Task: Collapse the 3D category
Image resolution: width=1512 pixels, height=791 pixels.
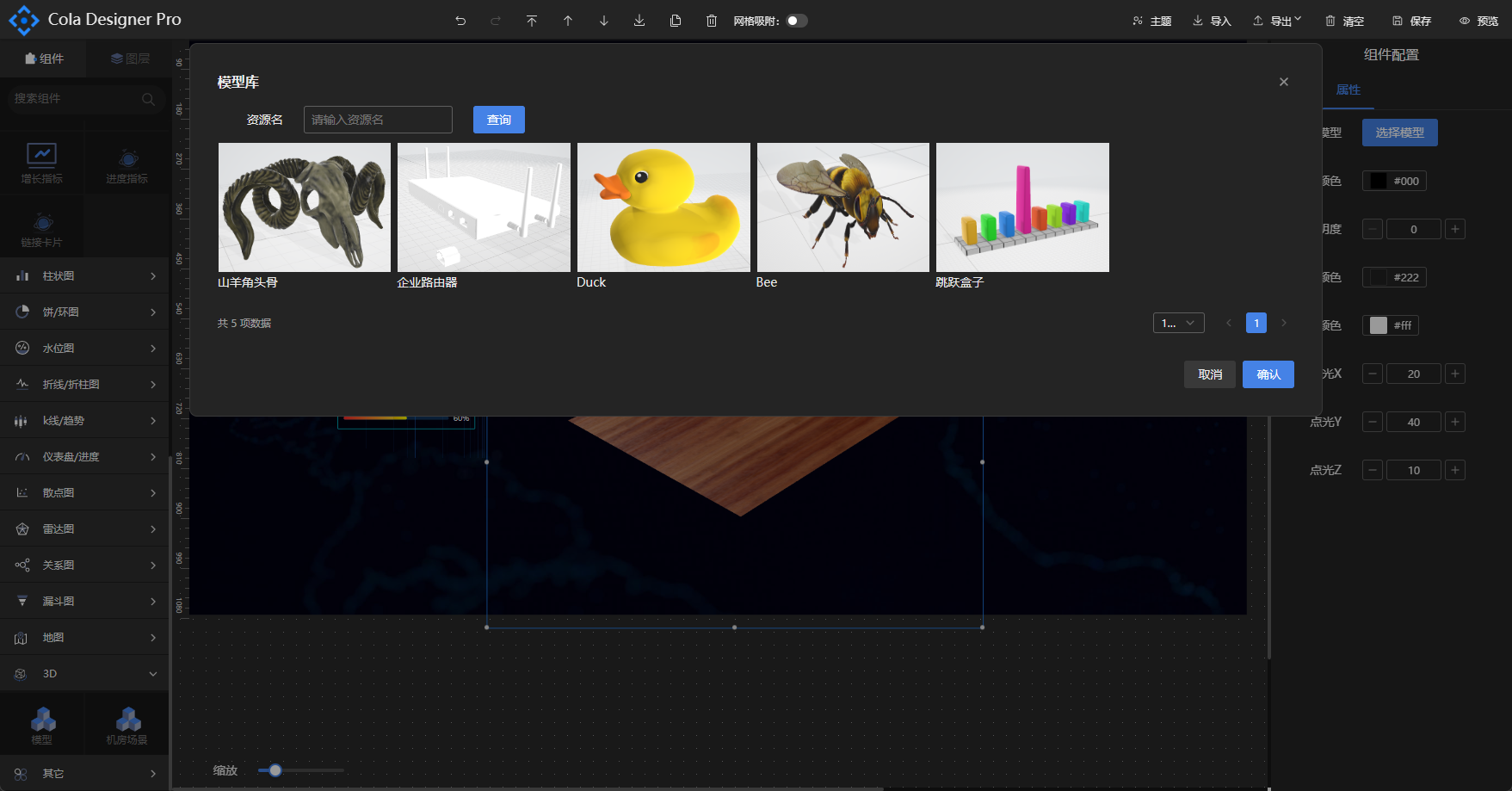Action: coord(84,674)
